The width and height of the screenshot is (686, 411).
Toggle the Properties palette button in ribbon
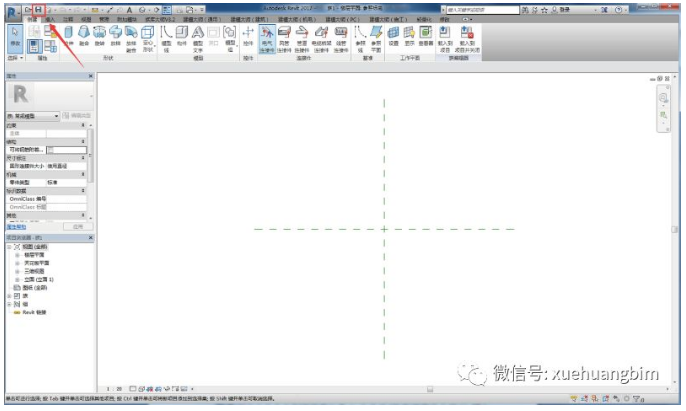pos(34,46)
